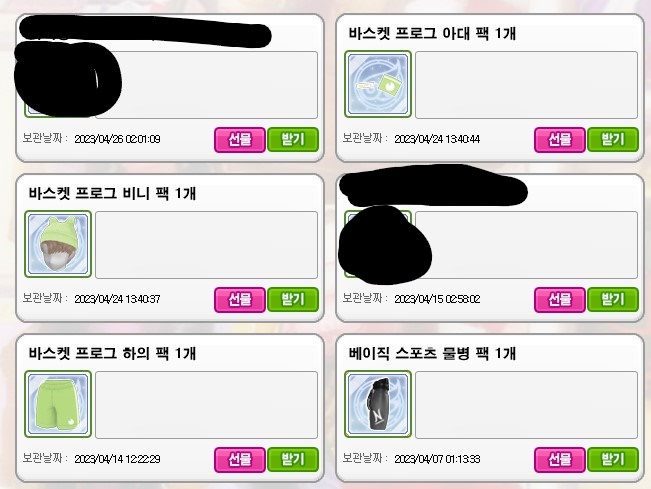Select the black sports water bottle icon
This screenshot has width=651, height=489.
378,404
